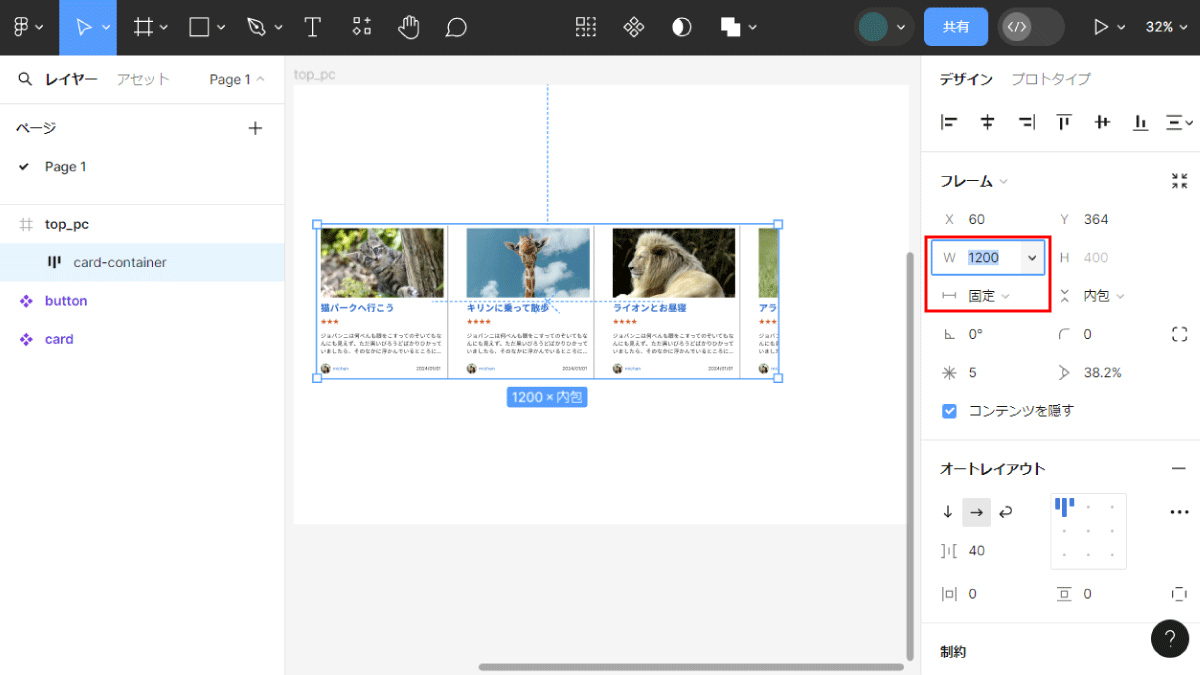Click the Align top icon
Screen dimensions: 1200x675
(1064, 122)
